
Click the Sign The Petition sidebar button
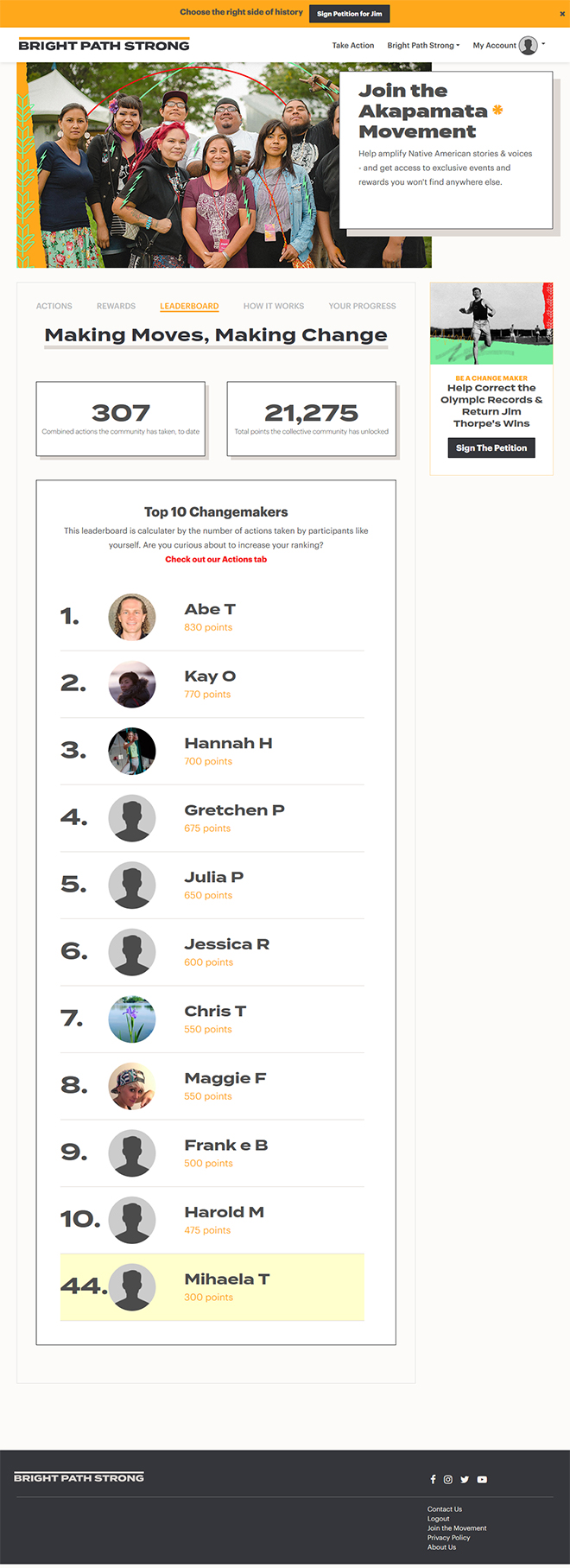491,448
